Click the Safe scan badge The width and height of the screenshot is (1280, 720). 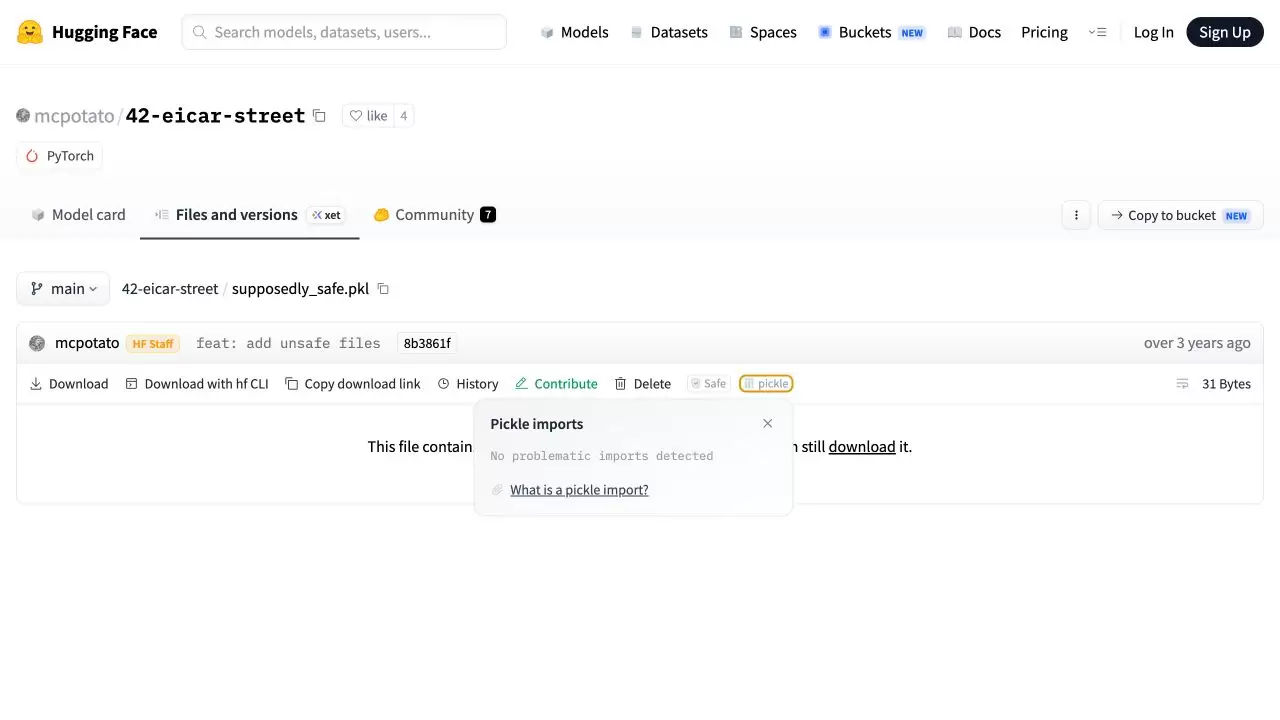(708, 384)
